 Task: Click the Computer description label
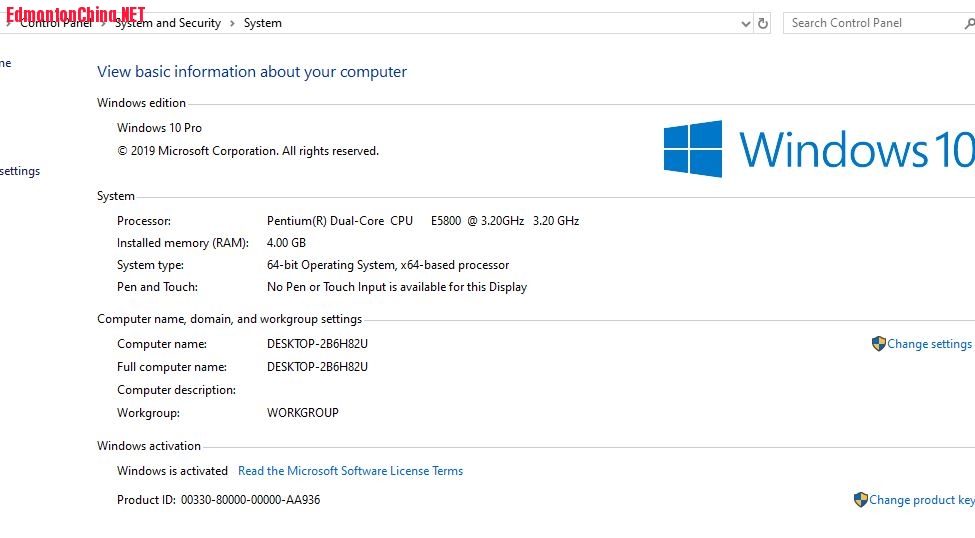pyautogui.click(x=177, y=390)
